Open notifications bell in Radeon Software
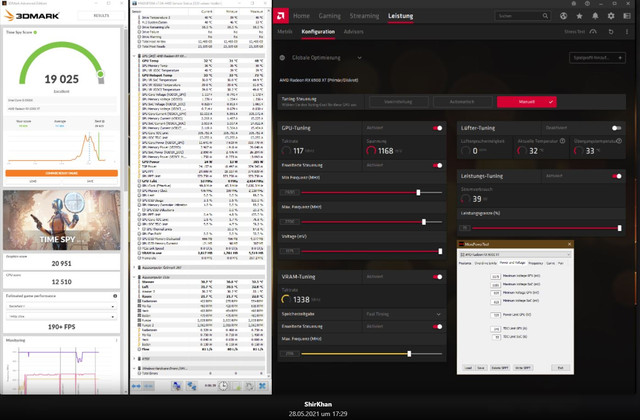 point(595,16)
